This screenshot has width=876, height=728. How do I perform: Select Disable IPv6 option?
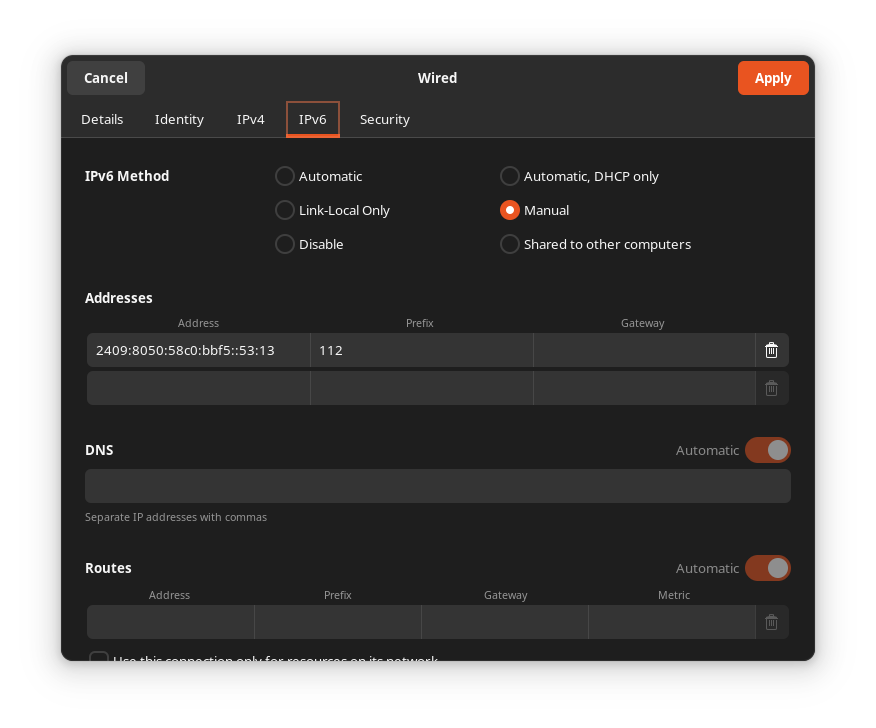coord(285,244)
